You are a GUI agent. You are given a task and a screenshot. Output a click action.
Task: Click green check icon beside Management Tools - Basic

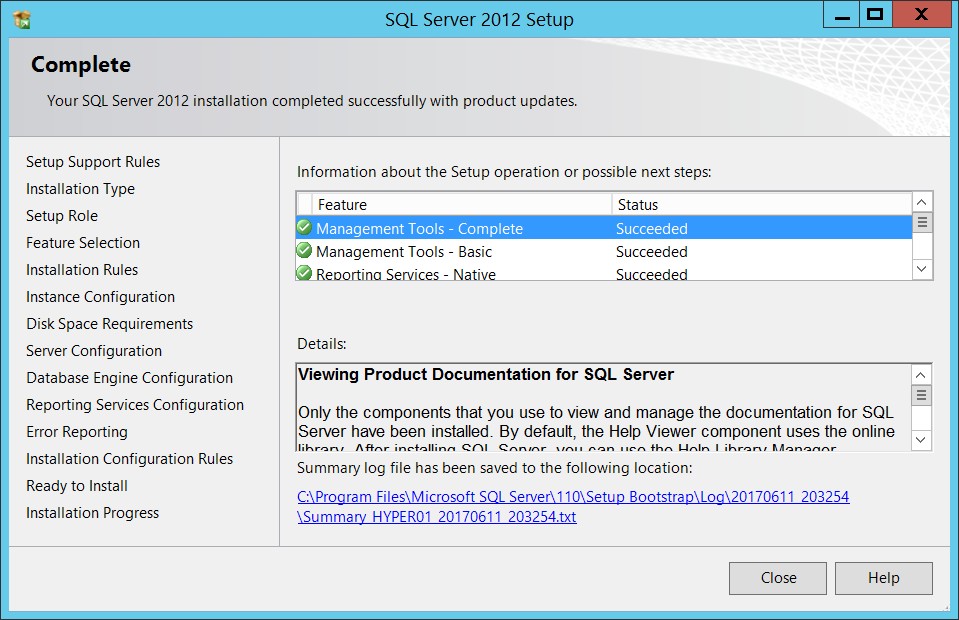point(304,251)
